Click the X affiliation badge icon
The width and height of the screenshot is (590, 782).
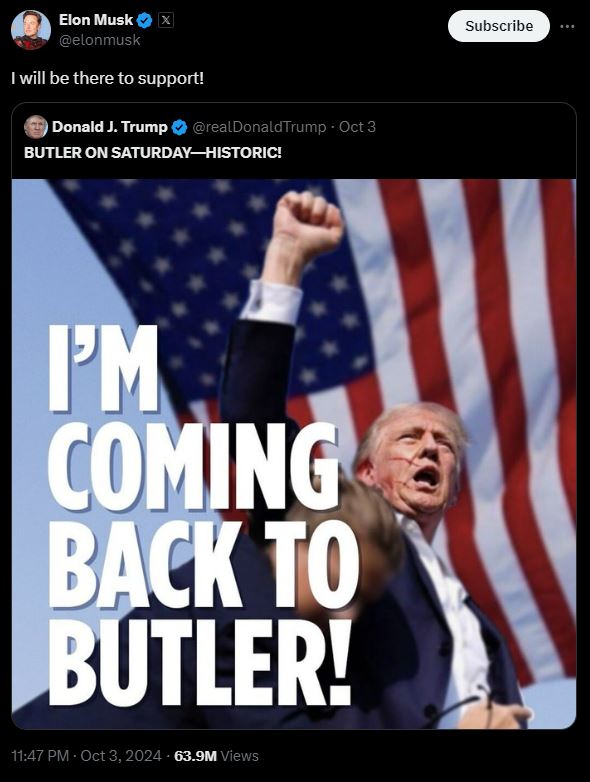click(x=166, y=20)
